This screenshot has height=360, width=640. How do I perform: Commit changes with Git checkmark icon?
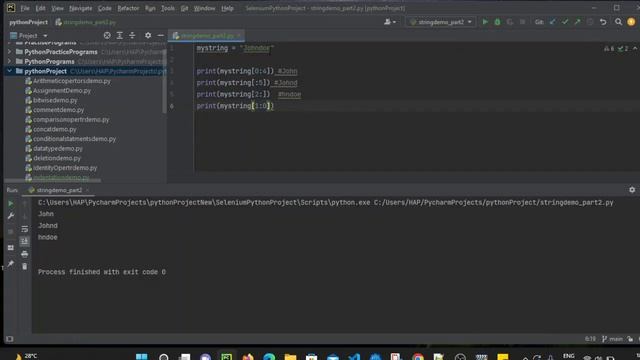click(565, 22)
